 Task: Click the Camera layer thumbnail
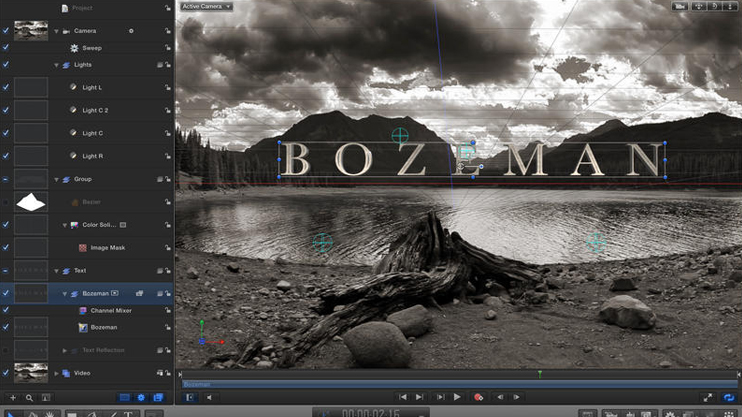point(31,31)
